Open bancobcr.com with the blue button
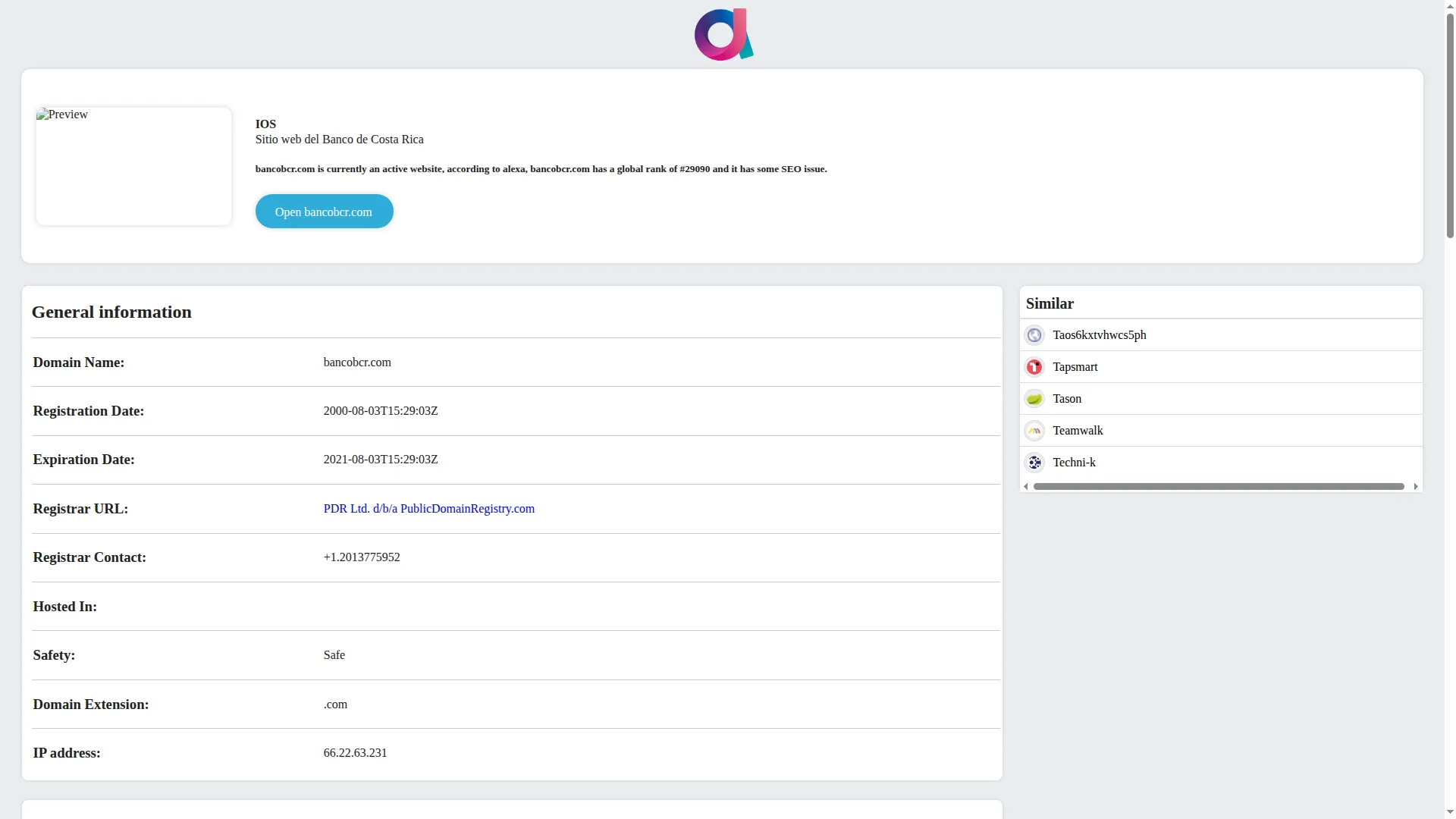The width and height of the screenshot is (1456, 819). (x=324, y=212)
